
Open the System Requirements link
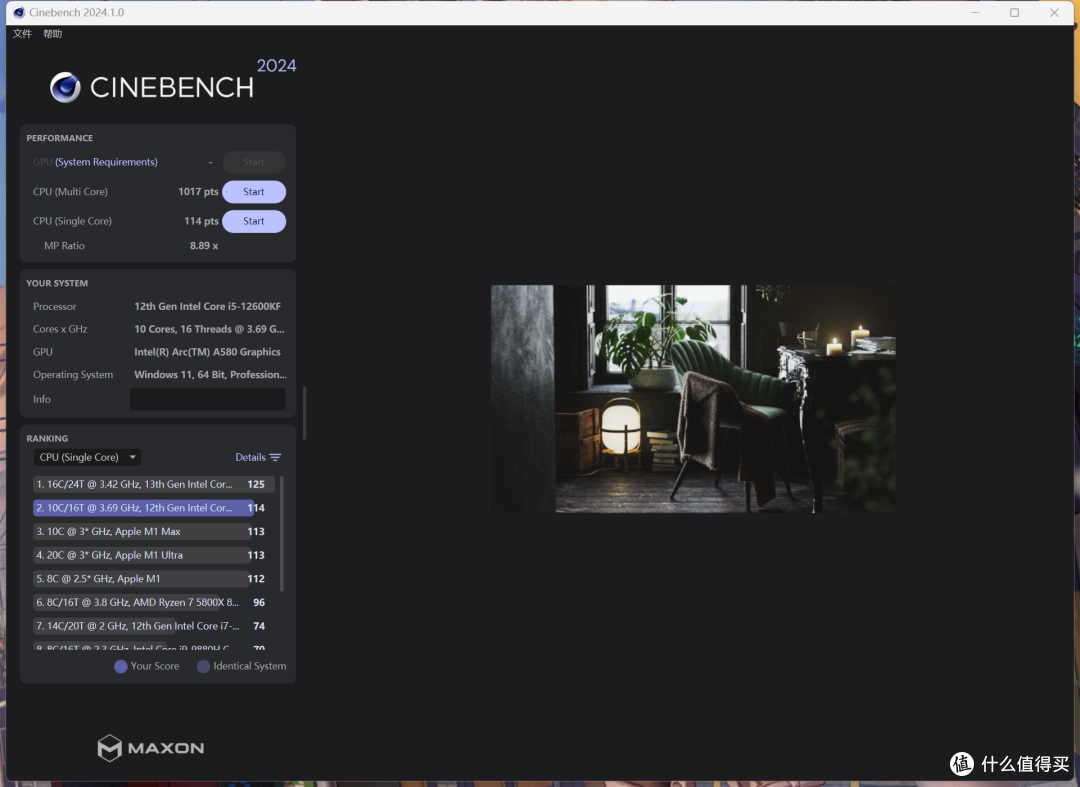[x=106, y=162]
